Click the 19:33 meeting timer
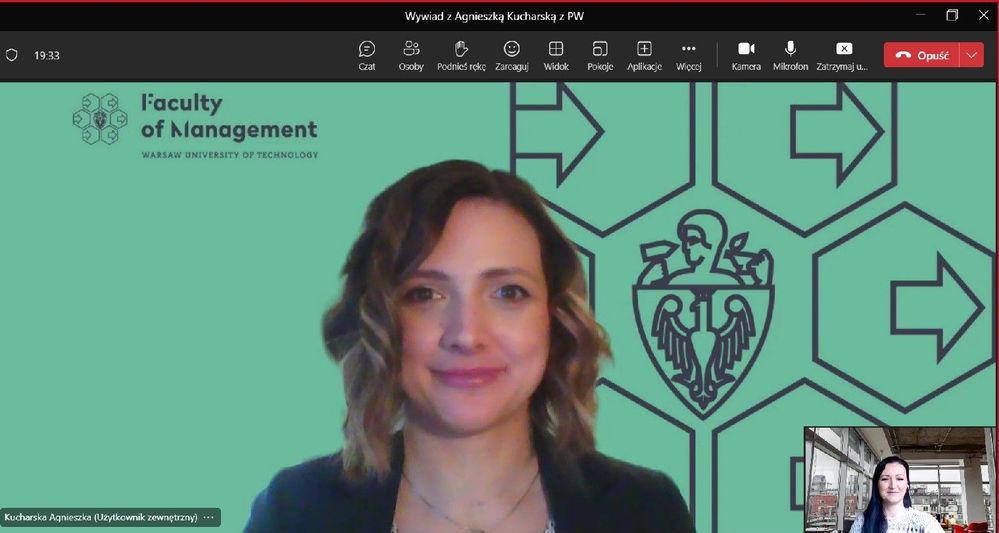 tap(47, 55)
